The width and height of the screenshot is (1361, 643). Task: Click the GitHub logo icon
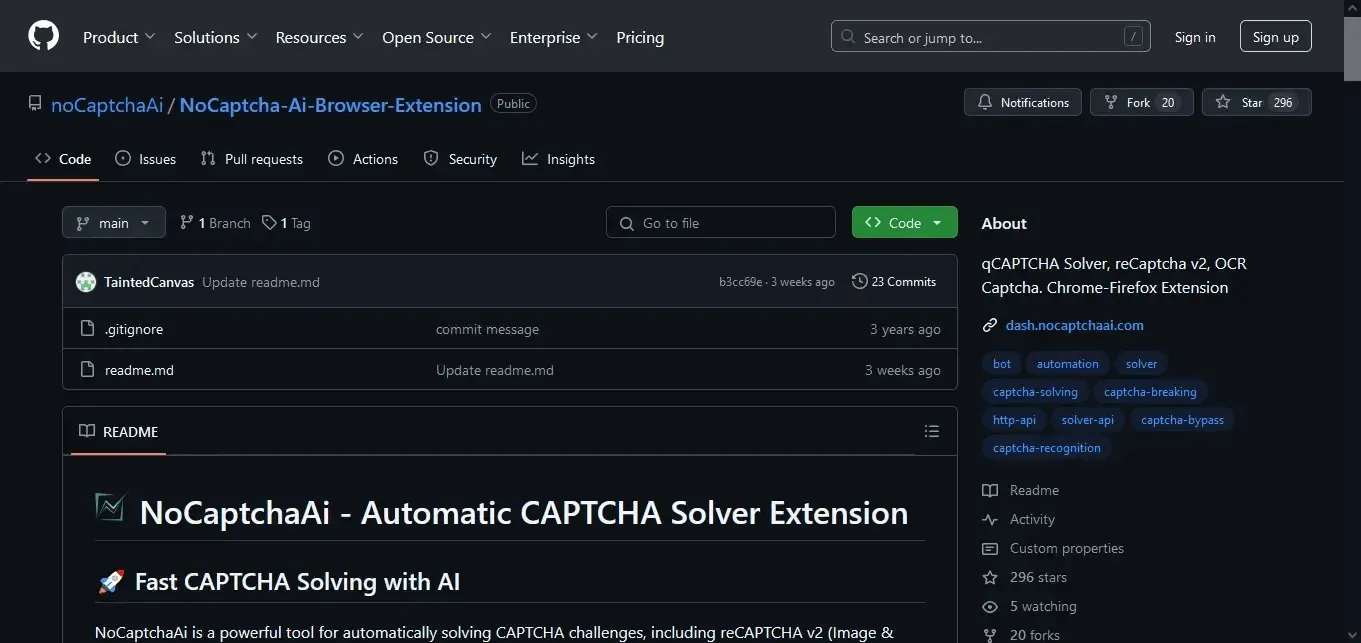click(43, 37)
